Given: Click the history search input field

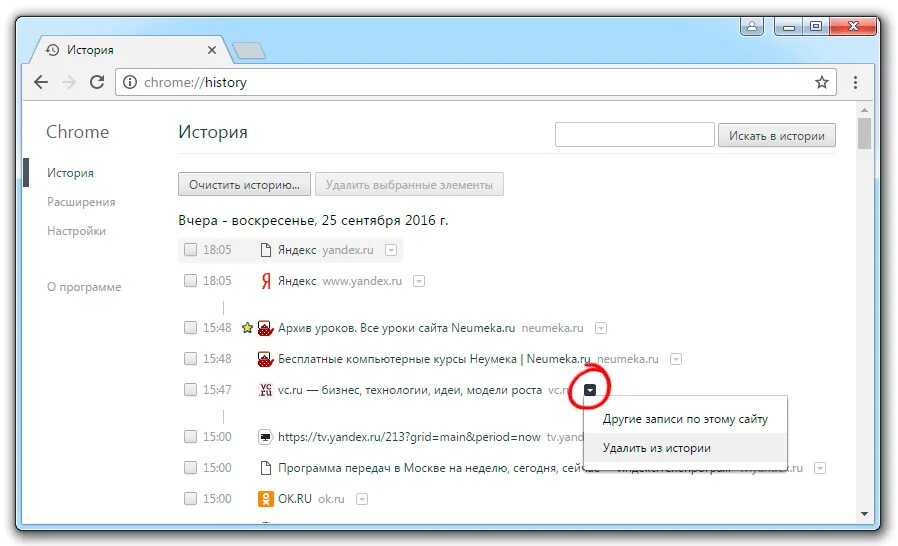Looking at the screenshot, I should [x=635, y=135].
